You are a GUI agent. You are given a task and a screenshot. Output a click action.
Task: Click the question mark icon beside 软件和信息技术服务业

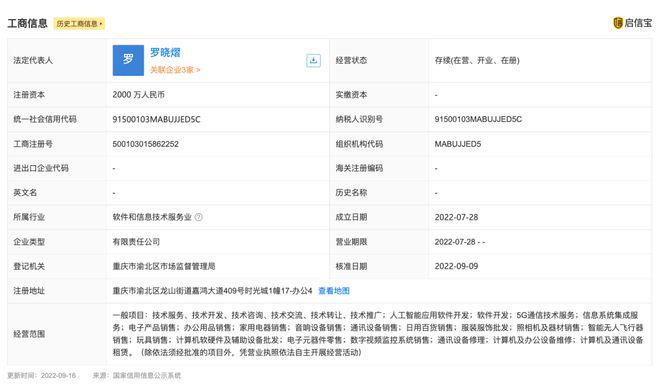coord(199,217)
